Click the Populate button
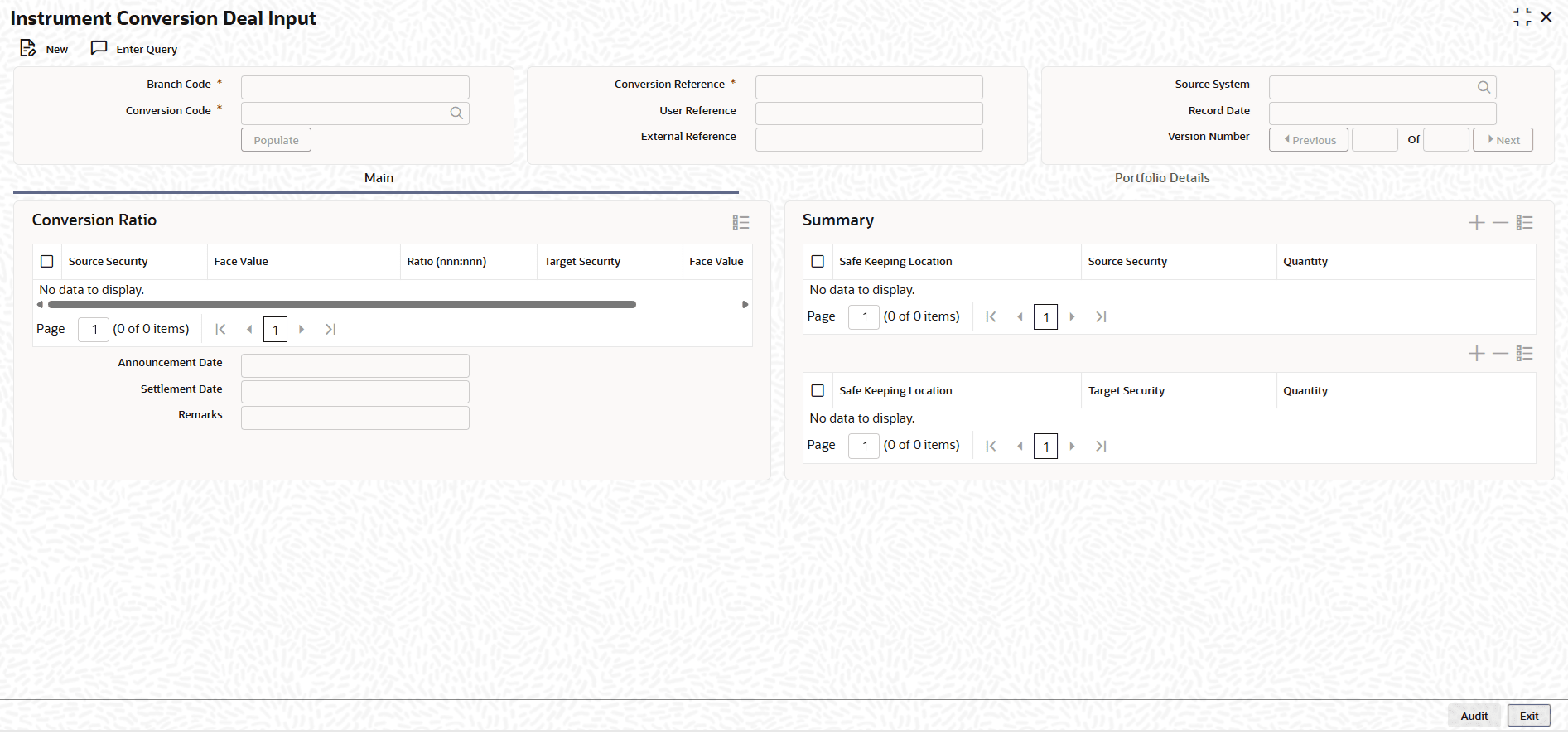1568x734 pixels. point(276,140)
